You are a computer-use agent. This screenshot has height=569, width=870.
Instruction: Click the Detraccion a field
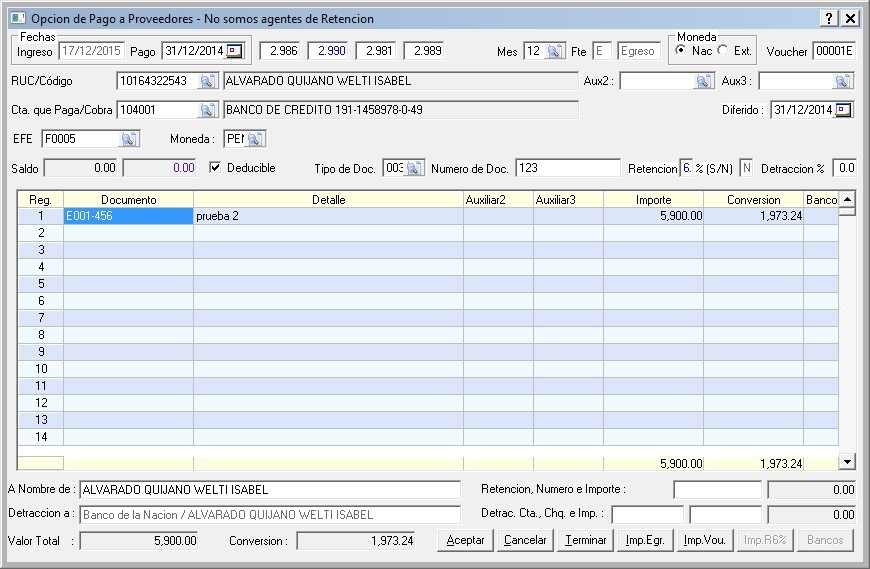(x=270, y=515)
